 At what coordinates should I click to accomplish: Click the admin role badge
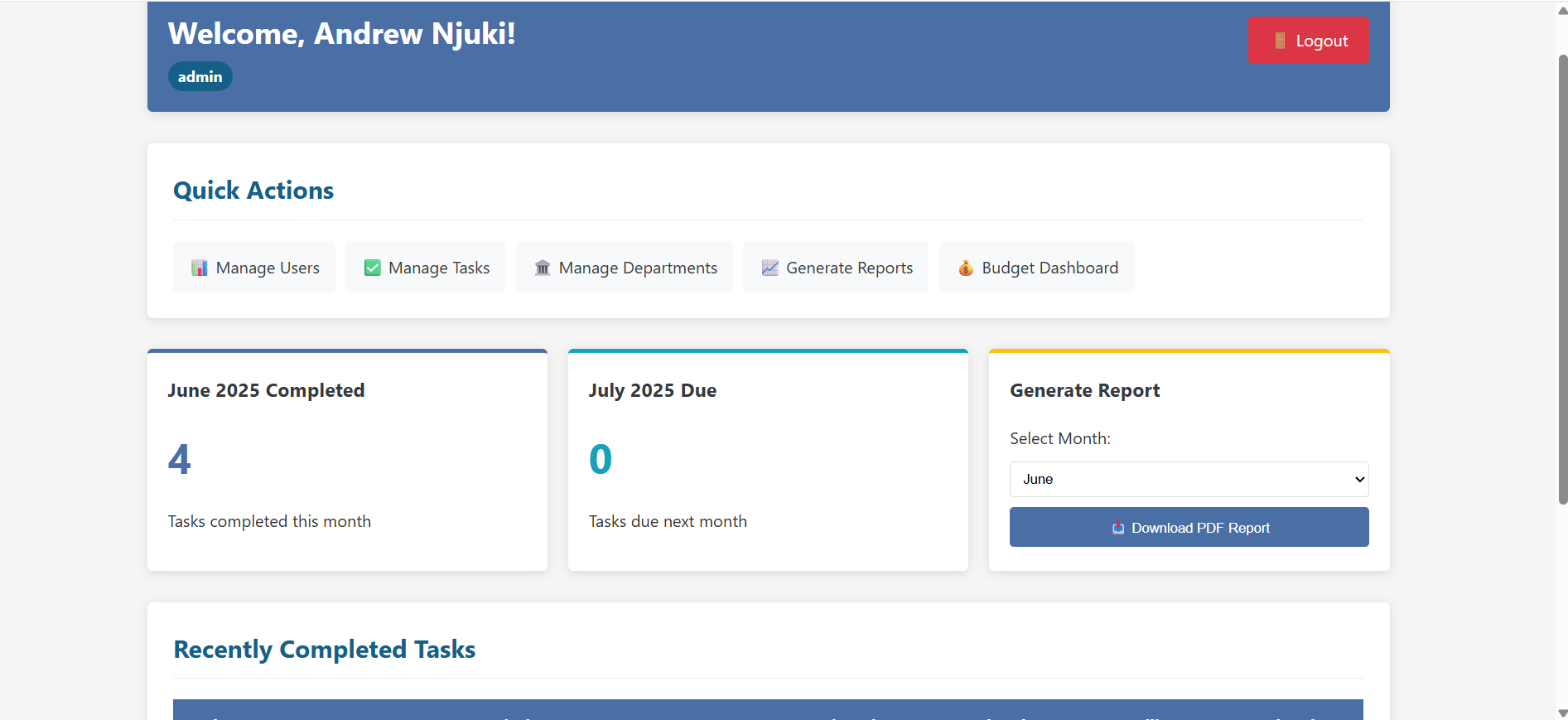click(200, 76)
